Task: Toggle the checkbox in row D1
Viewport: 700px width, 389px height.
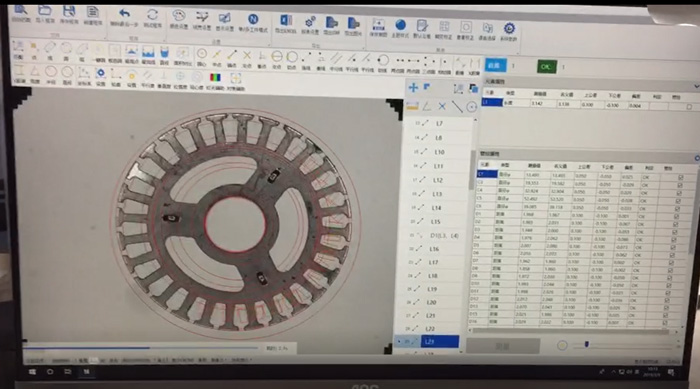Action: 676,217
